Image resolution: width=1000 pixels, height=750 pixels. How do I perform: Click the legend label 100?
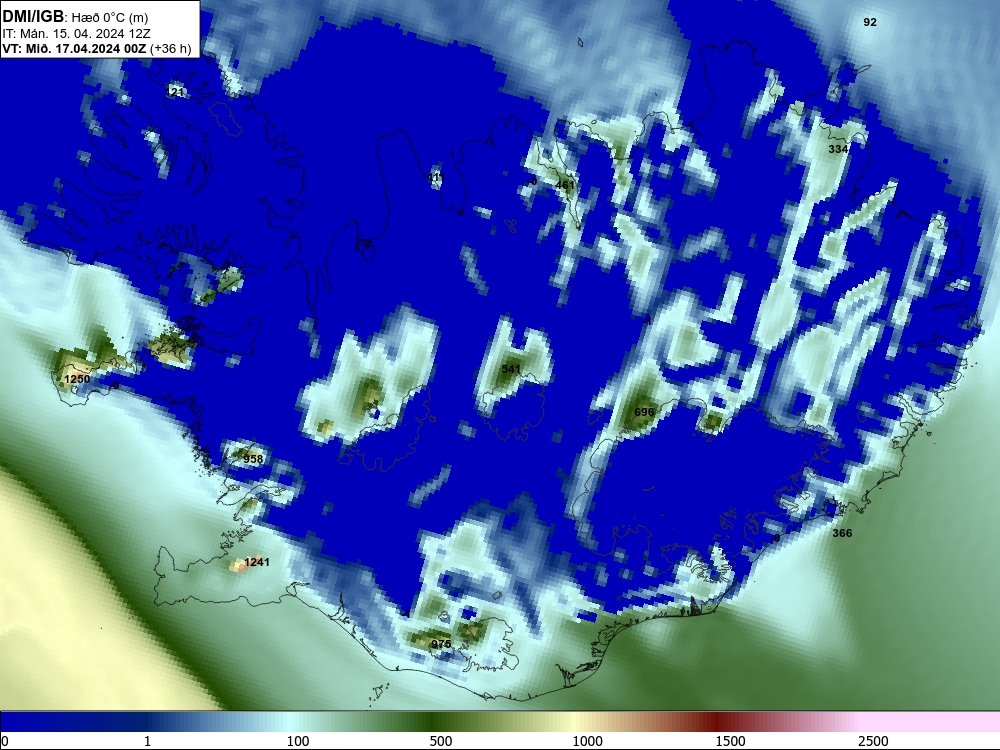pos(298,741)
